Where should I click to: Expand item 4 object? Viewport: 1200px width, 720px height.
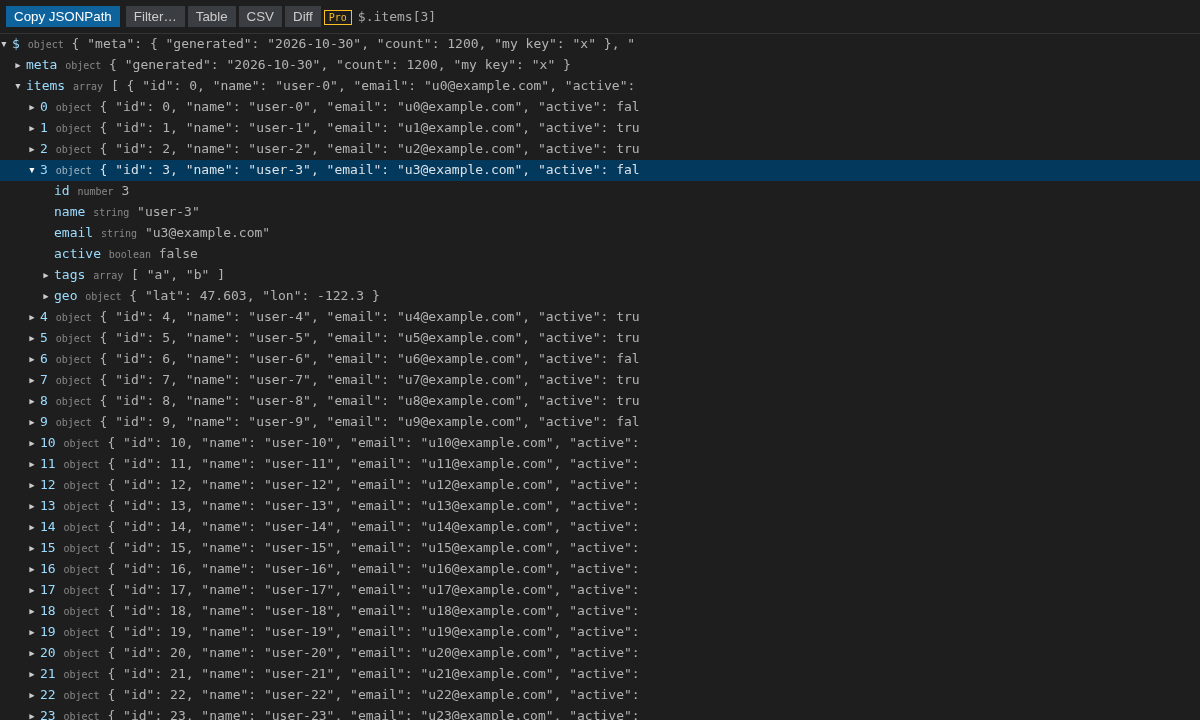point(32,317)
